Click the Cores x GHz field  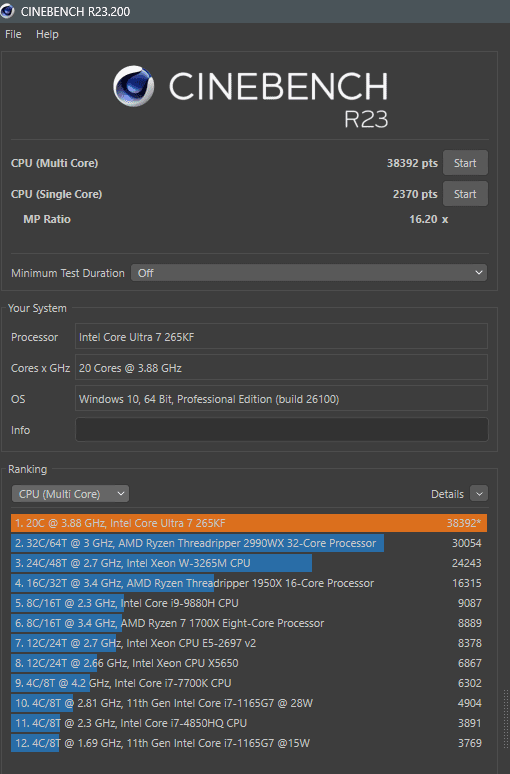coord(281,368)
